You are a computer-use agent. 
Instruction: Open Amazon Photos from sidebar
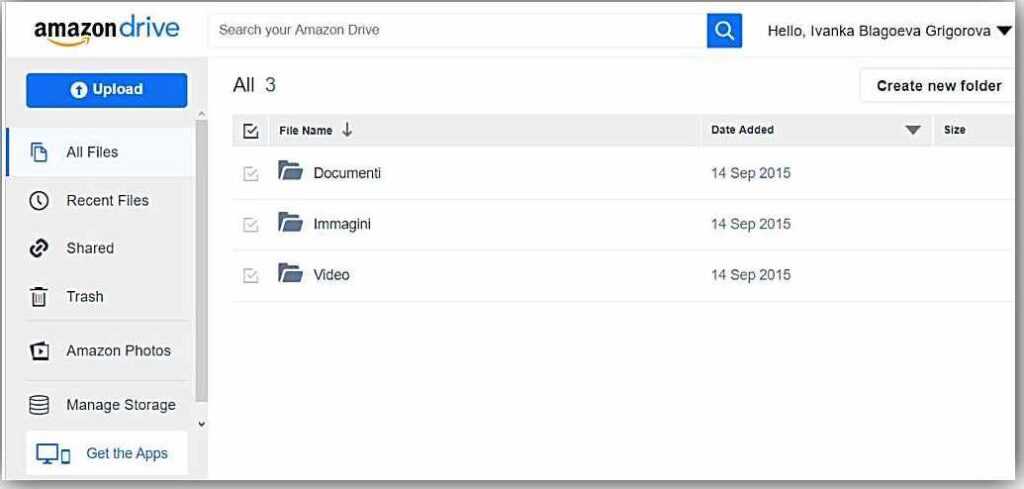[x=118, y=351]
